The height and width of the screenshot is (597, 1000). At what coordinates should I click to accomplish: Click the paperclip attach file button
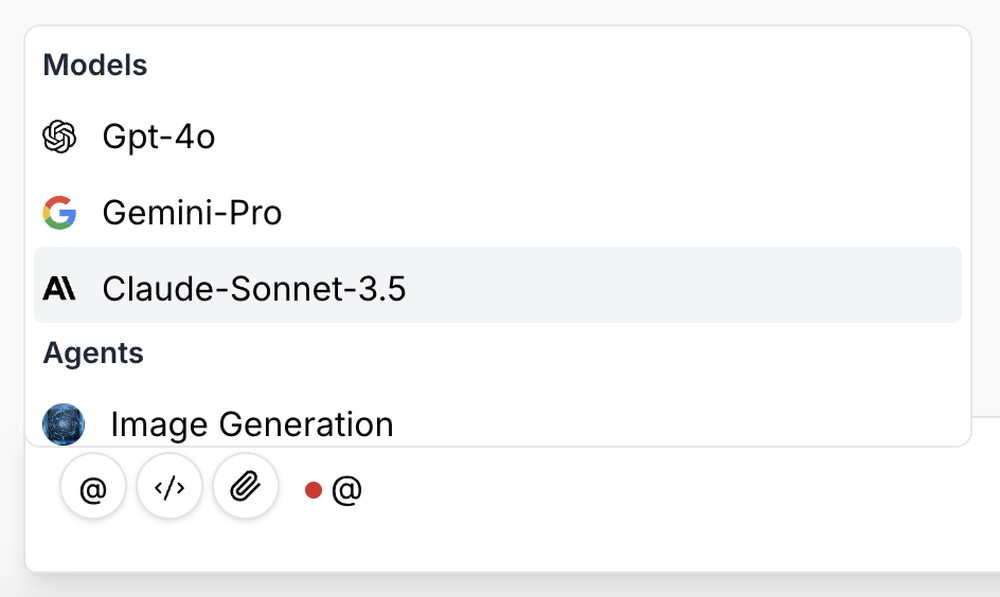pos(245,488)
